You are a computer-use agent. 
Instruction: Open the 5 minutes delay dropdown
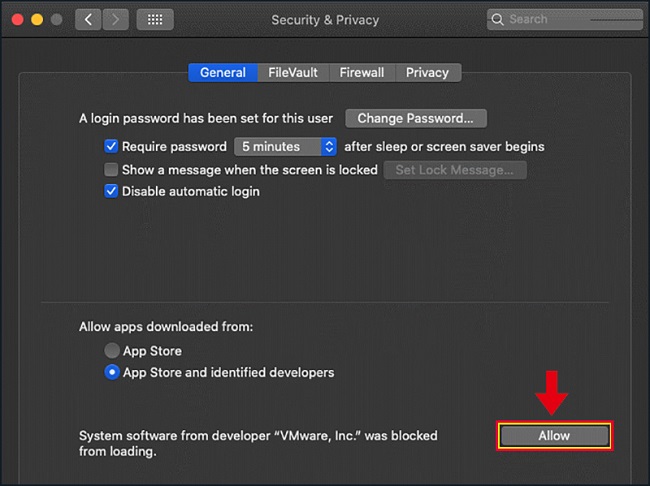pos(287,146)
